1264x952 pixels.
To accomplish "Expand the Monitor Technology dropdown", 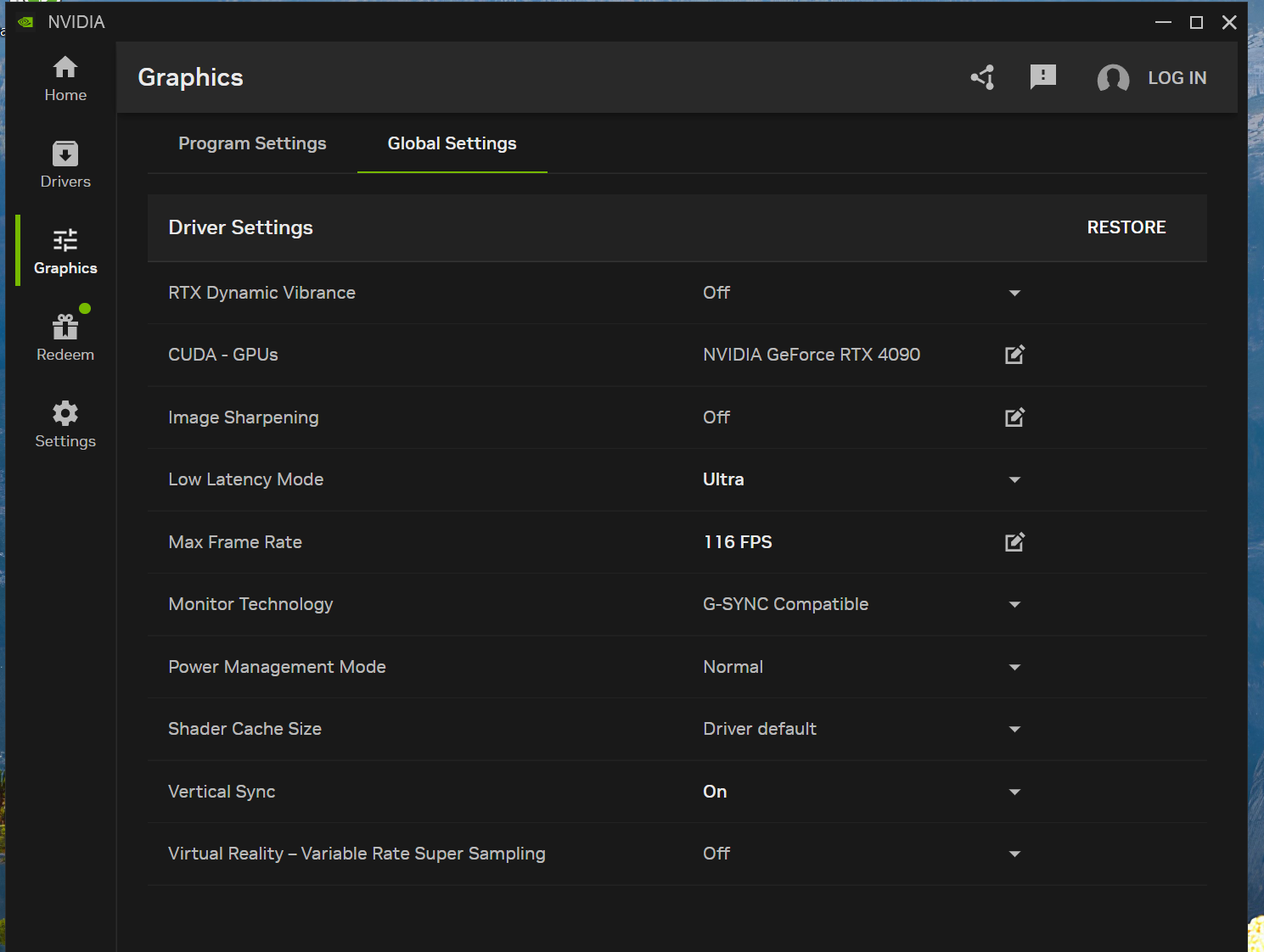I will click(x=1014, y=604).
